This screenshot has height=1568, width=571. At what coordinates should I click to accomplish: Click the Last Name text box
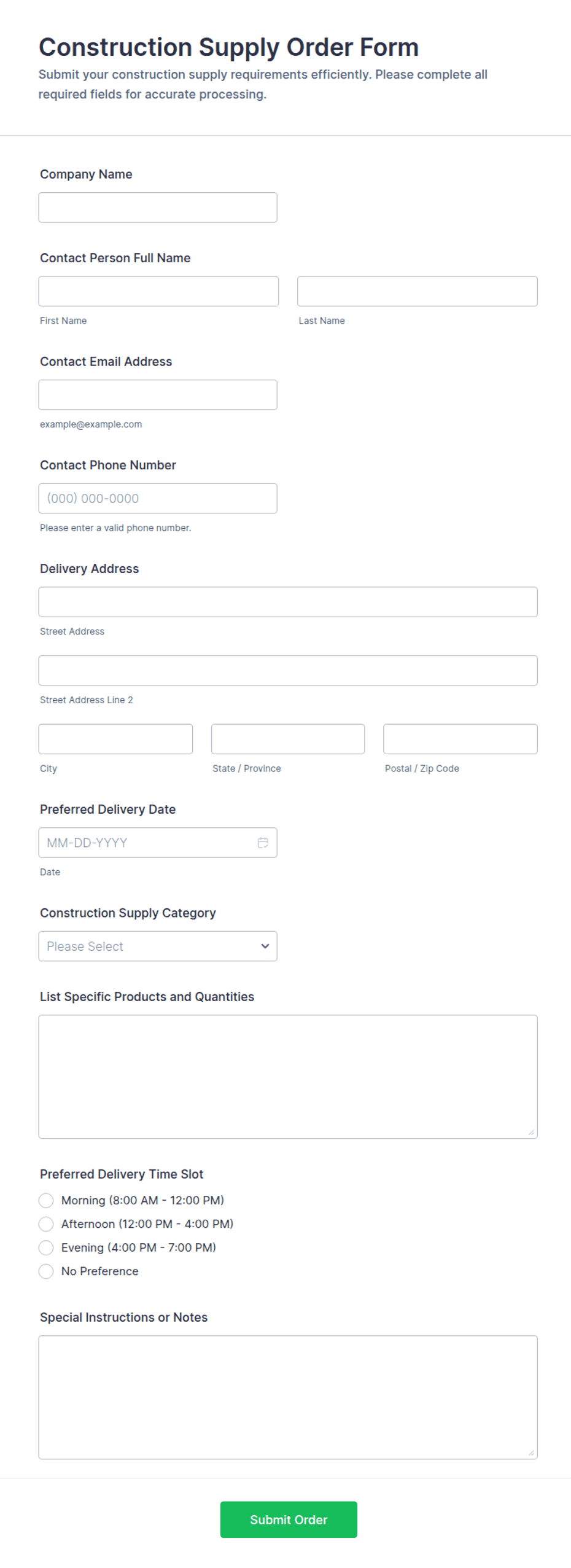(418, 291)
